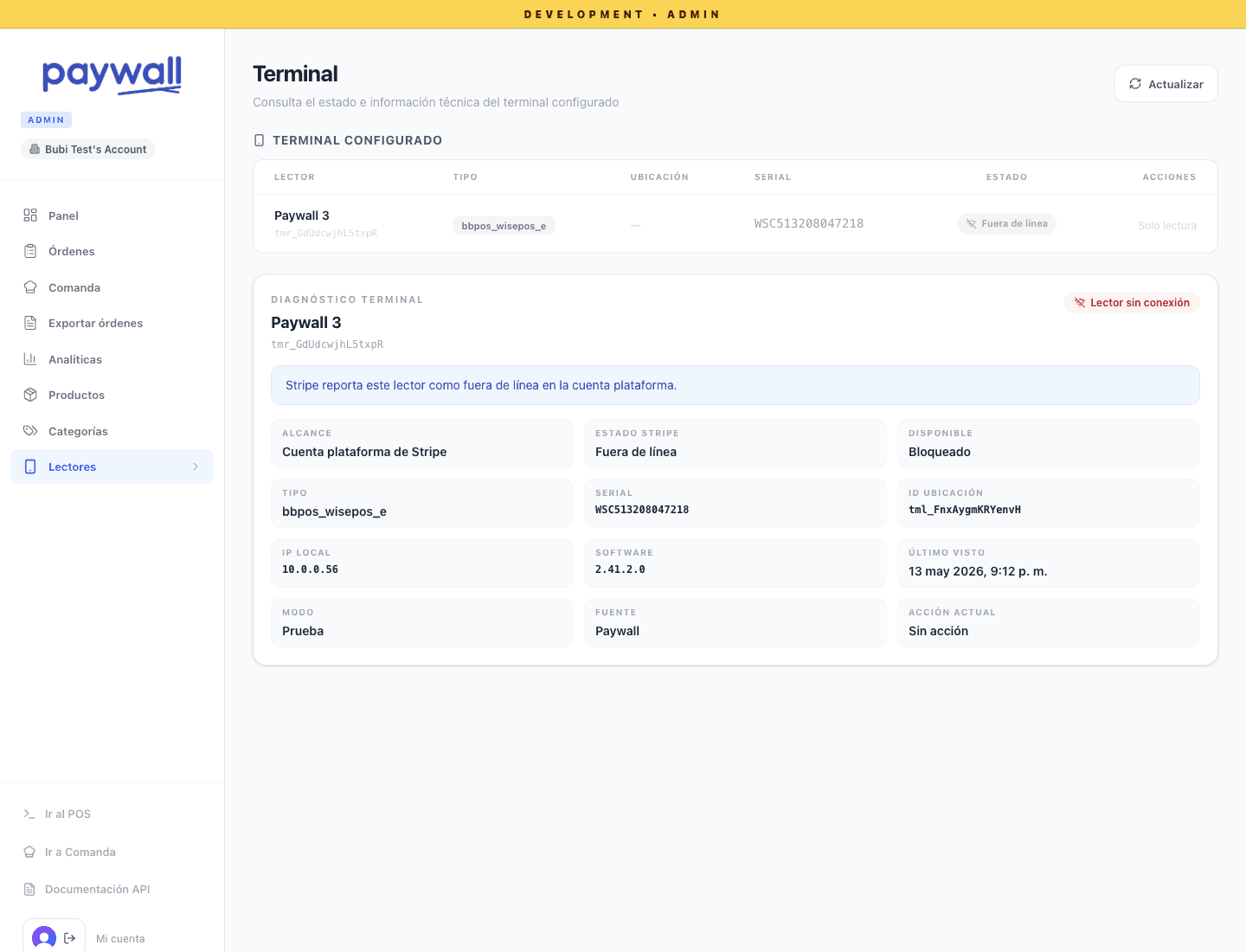Viewport: 1246px width, 952px height.
Task: Click the Stripe offline reader notice banner
Action: [735, 385]
